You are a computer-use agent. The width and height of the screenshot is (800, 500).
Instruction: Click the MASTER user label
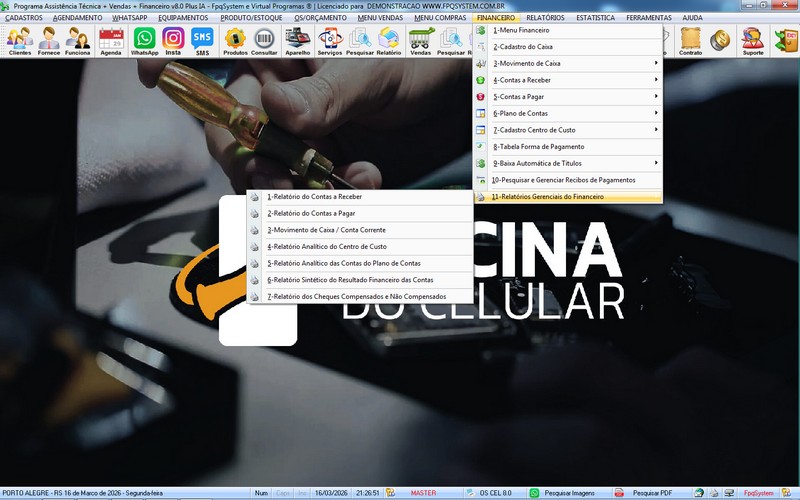[x=423, y=493]
